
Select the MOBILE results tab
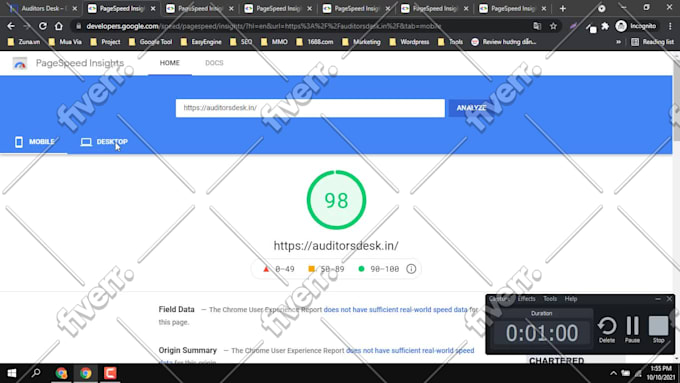coord(35,142)
